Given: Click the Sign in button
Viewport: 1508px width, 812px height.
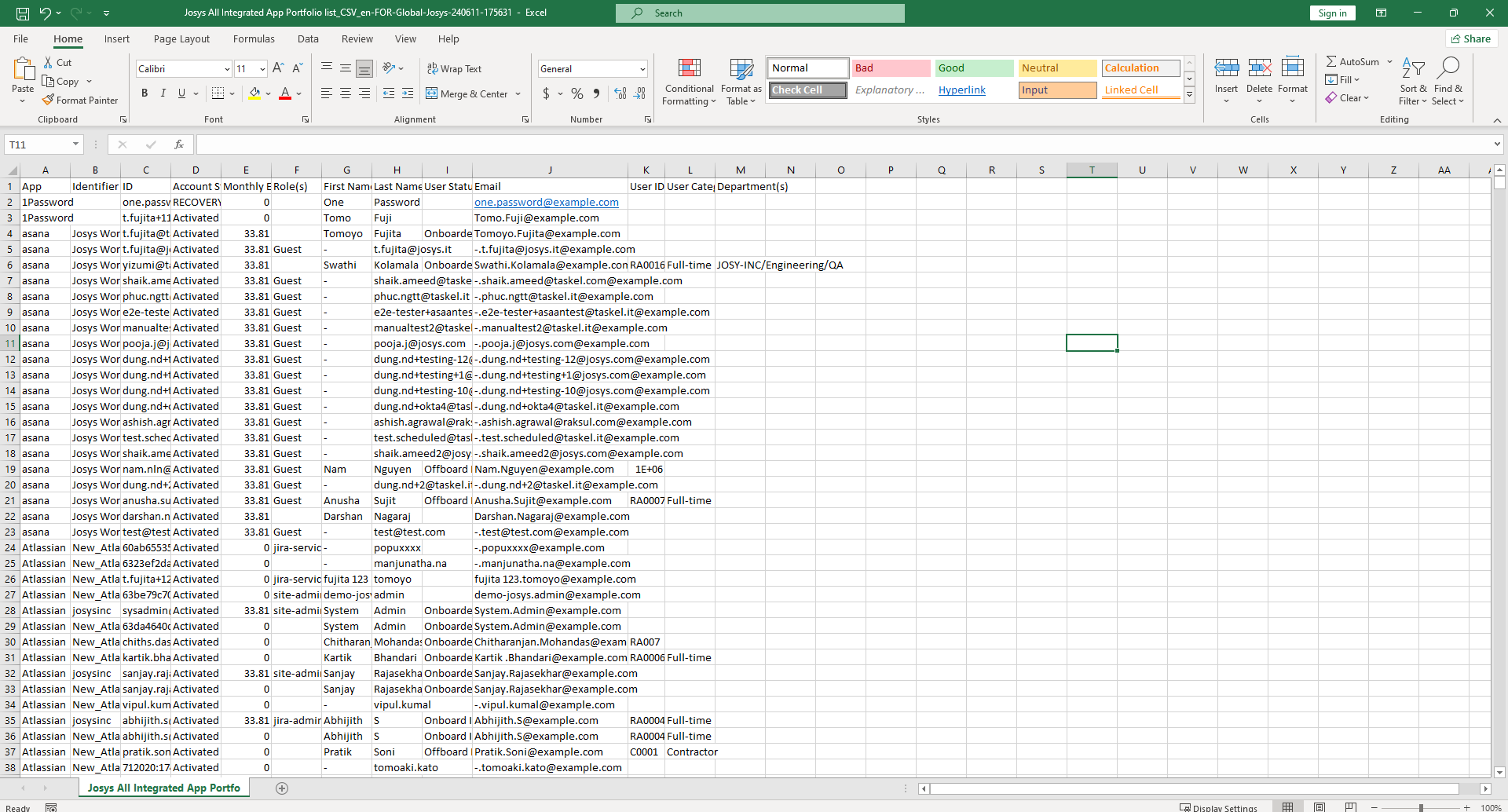Looking at the screenshot, I should (1332, 13).
